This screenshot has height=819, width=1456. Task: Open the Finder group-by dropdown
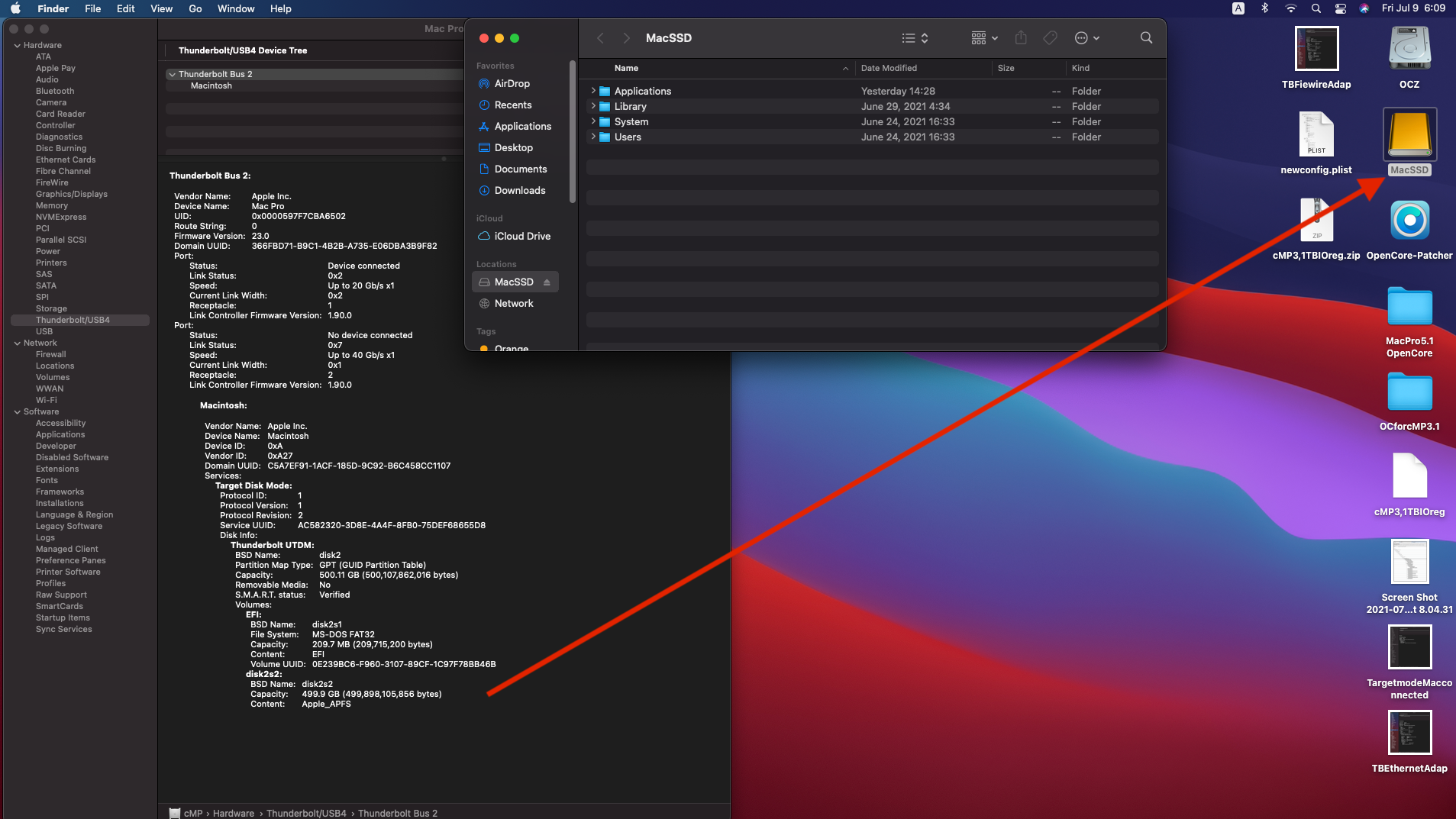(984, 38)
